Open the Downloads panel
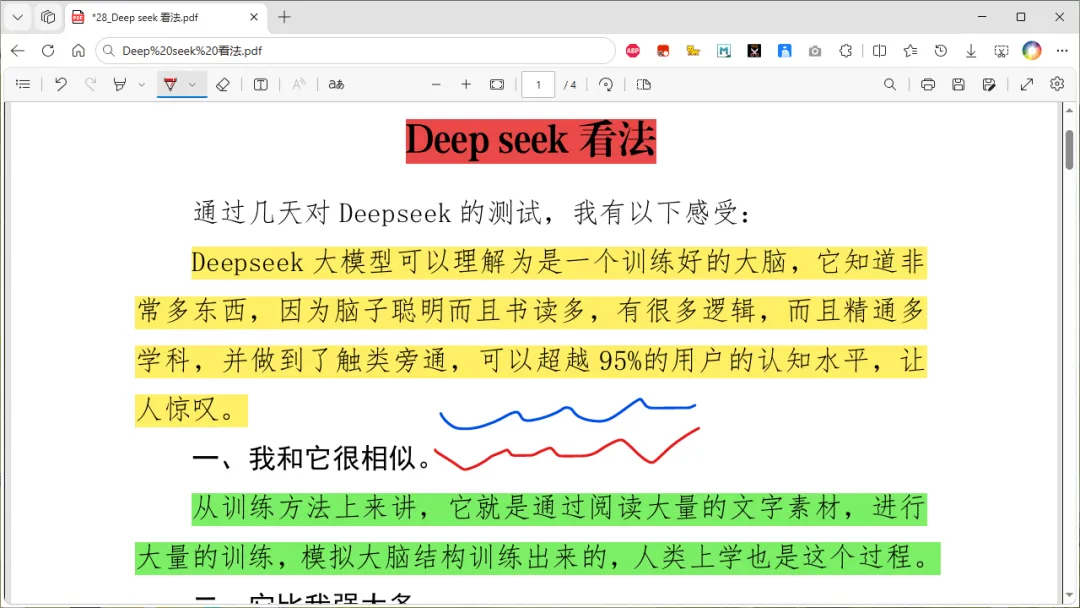The height and width of the screenshot is (608, 1080). click(970, 50)
